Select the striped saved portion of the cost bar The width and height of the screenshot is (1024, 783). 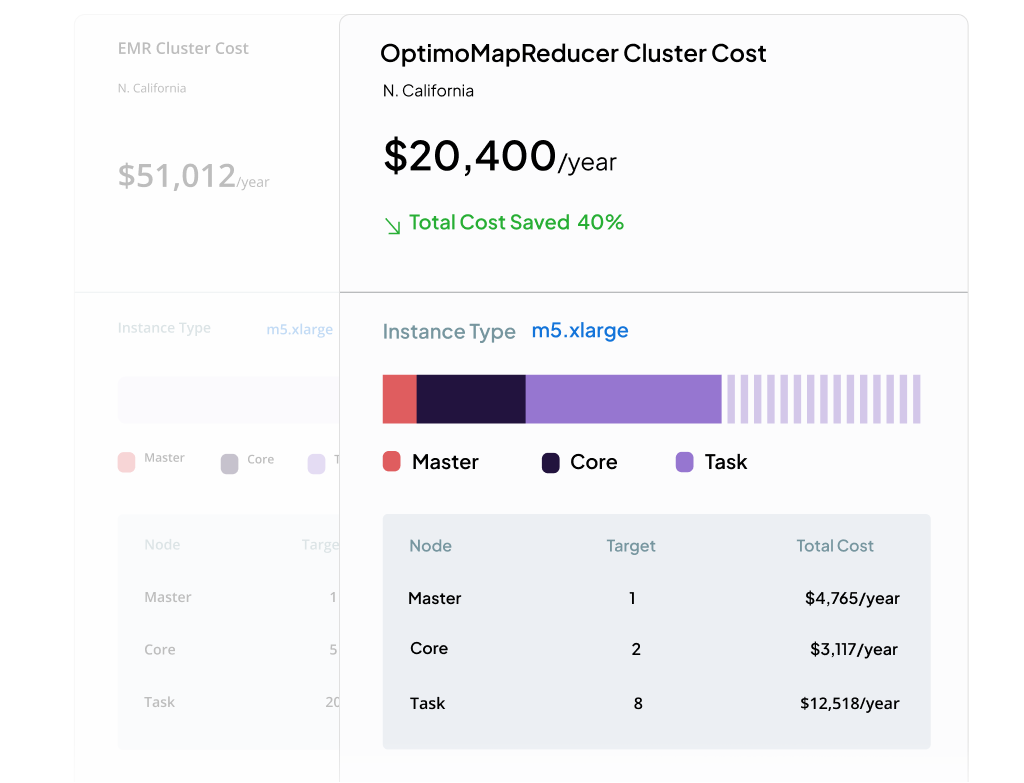(x=824, y=399)
